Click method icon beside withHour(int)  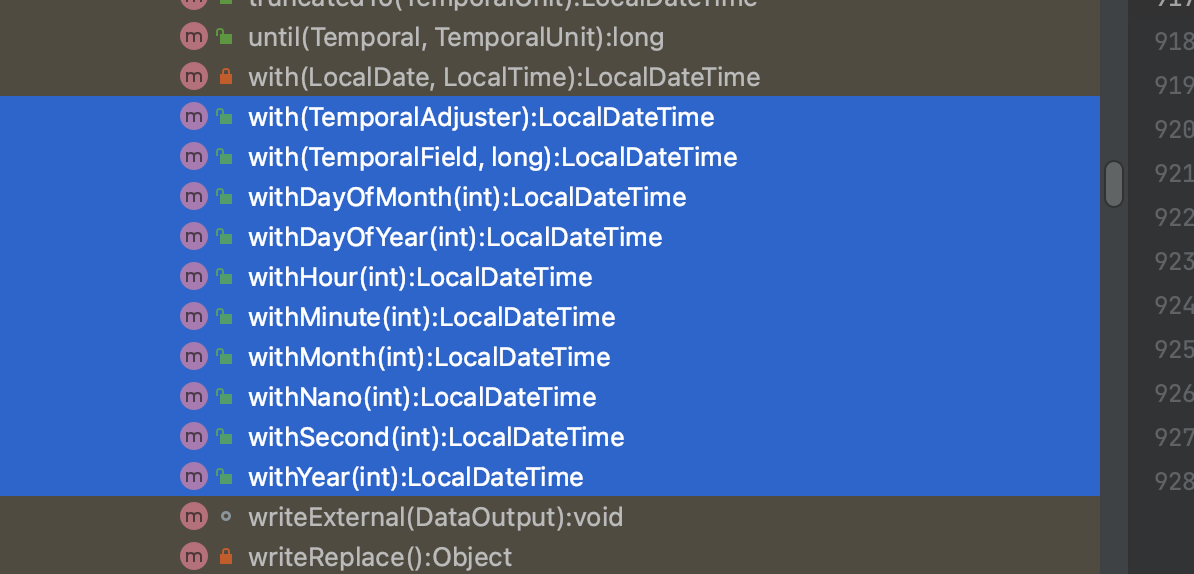(x=192, y=277)
